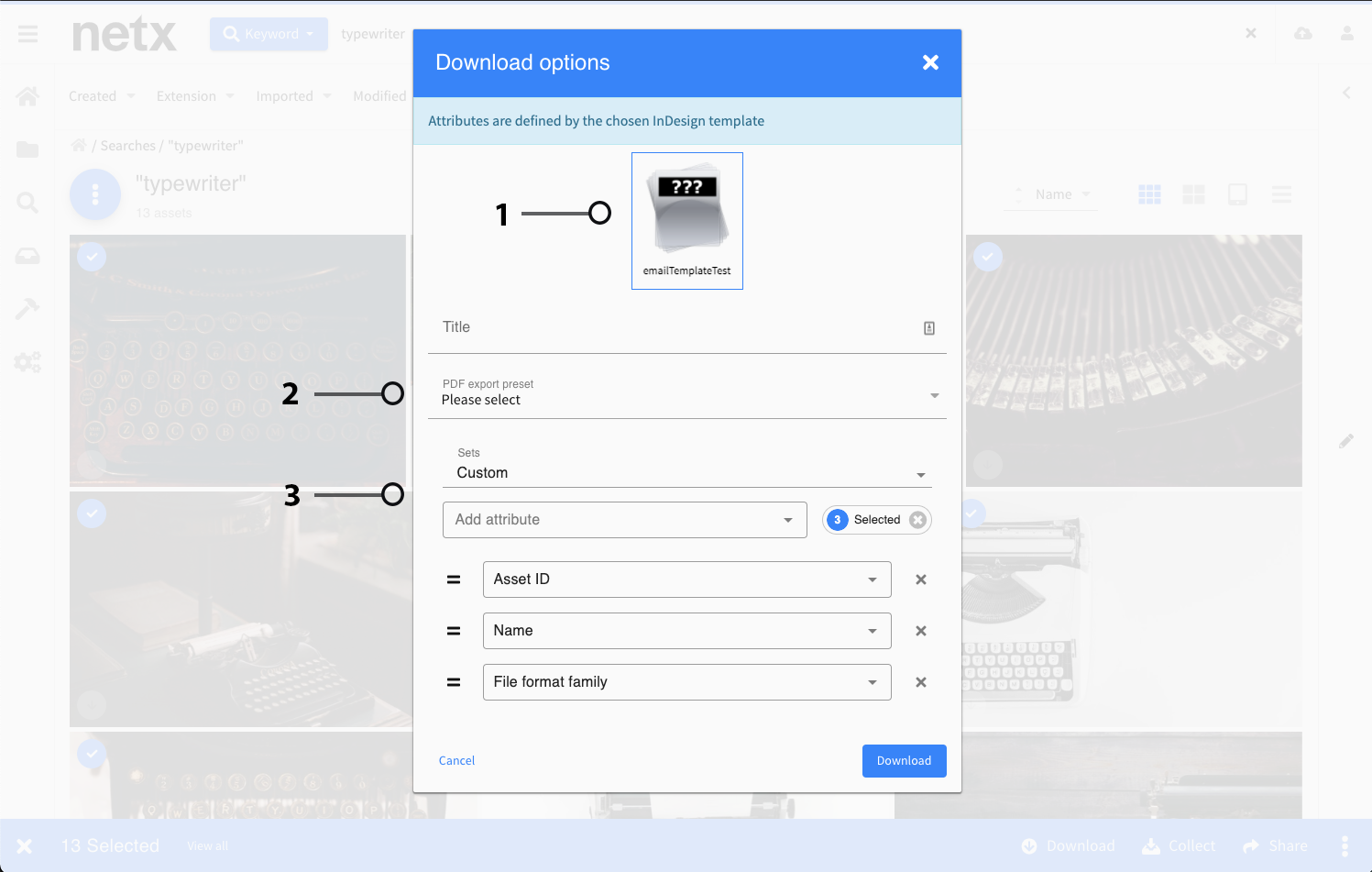Click the blue Download button in dialog
Image resolution: width=1372 pixels, height=872 pixels.
[905, 761]
